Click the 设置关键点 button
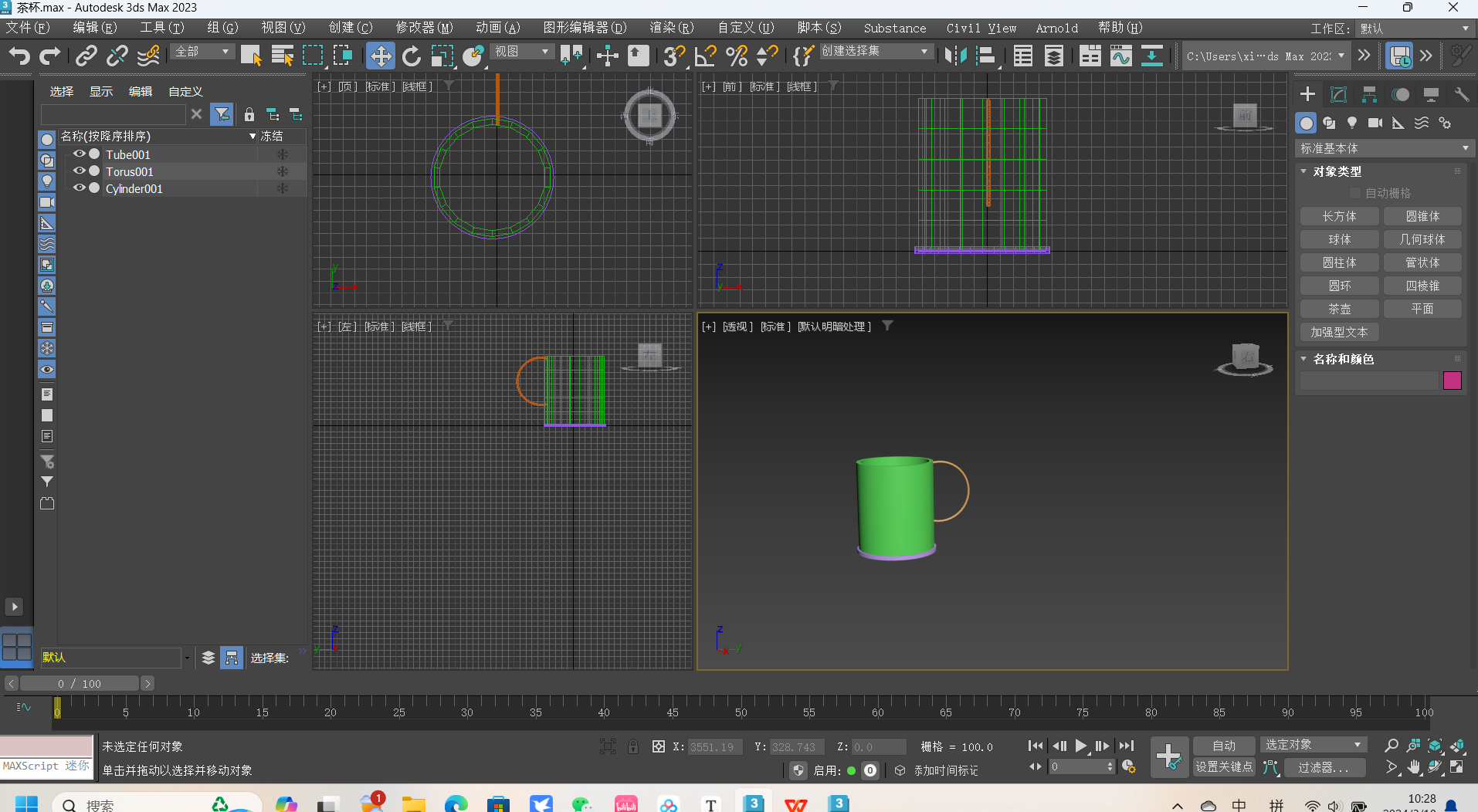This screenshot has height=812, width=1478. point(1224,766)
